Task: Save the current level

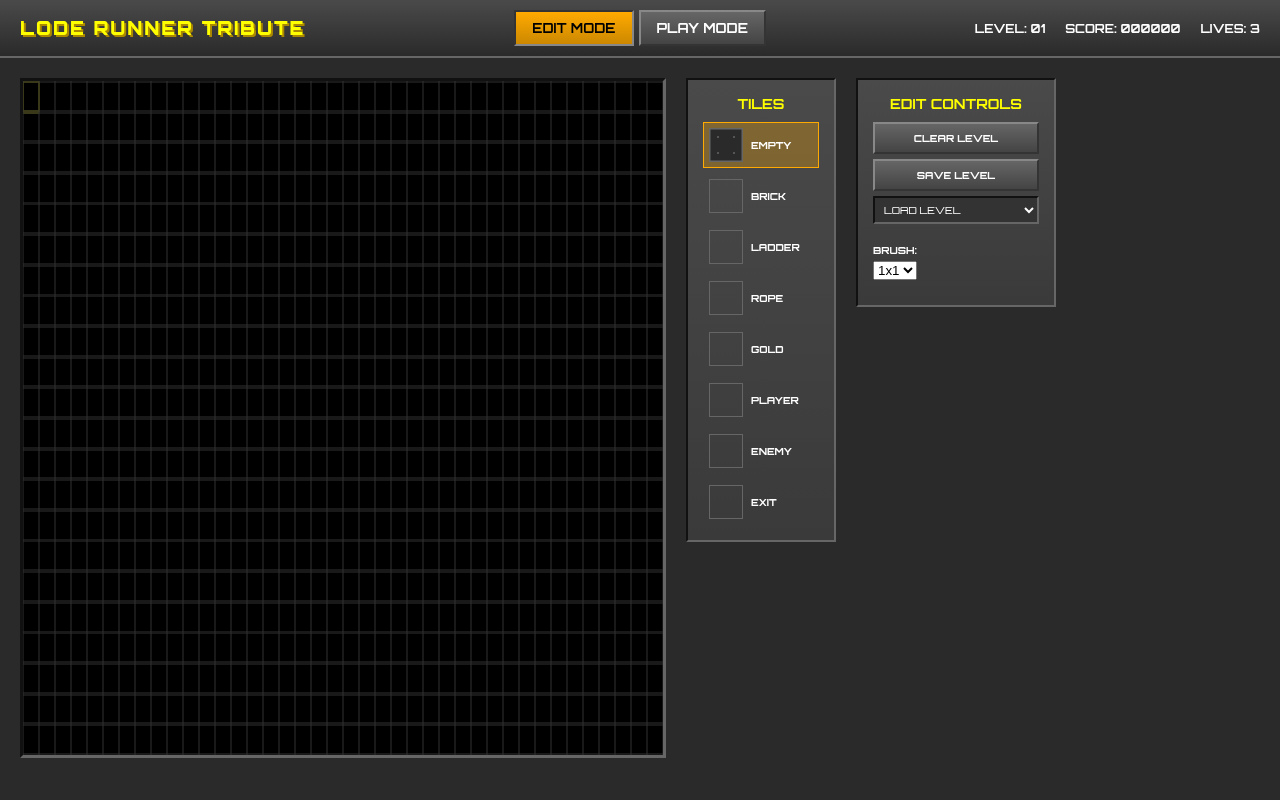Action: 955,174
